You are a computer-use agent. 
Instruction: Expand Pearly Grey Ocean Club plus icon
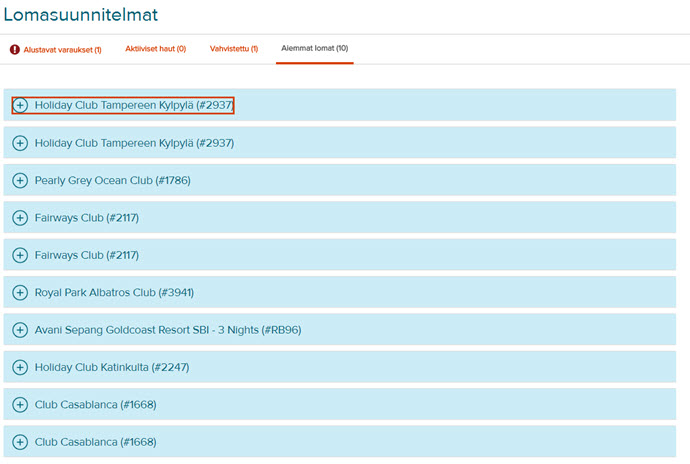(x=20, y=180)
